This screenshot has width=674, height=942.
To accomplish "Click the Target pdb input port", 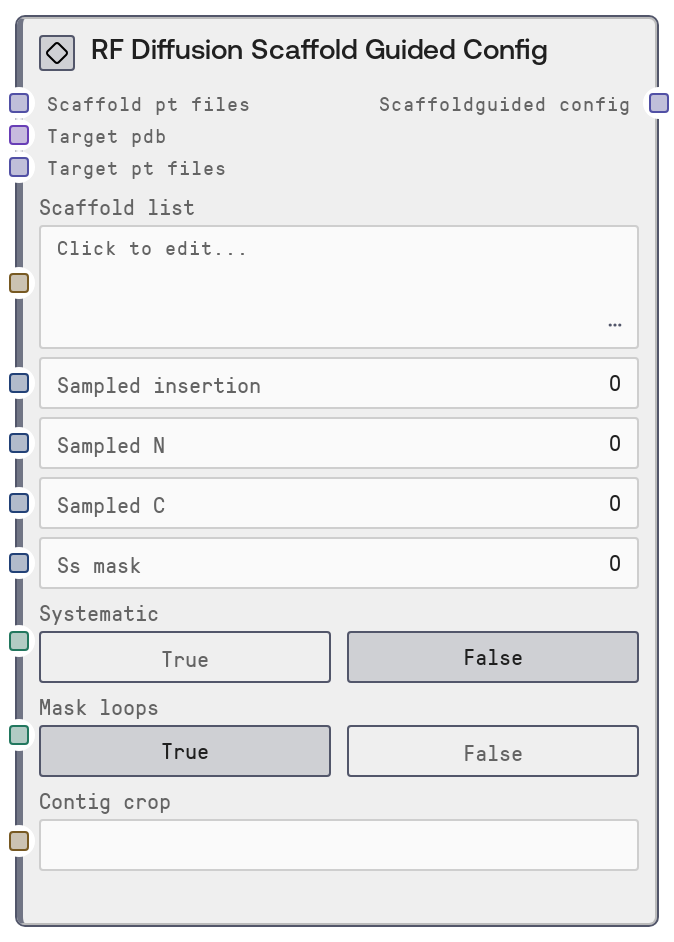I will click(x=19, y=135).
